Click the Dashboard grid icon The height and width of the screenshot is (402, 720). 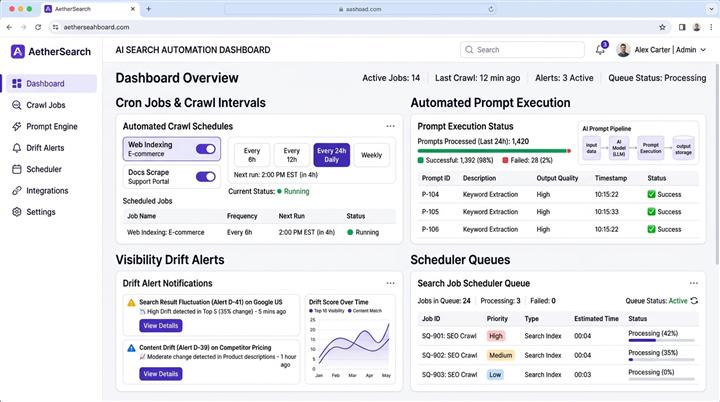tap(17, 84)
